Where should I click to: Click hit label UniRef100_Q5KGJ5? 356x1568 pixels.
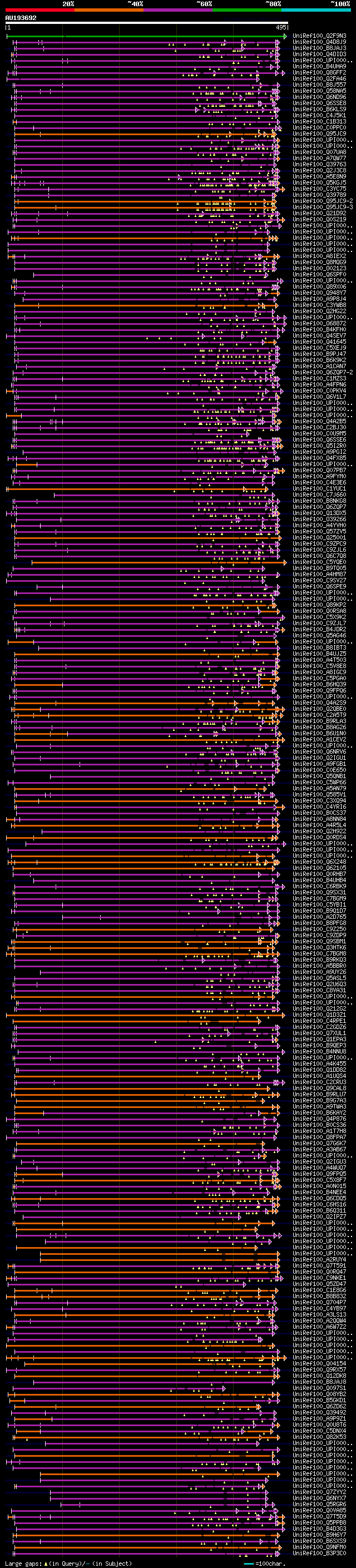[319, 182]
